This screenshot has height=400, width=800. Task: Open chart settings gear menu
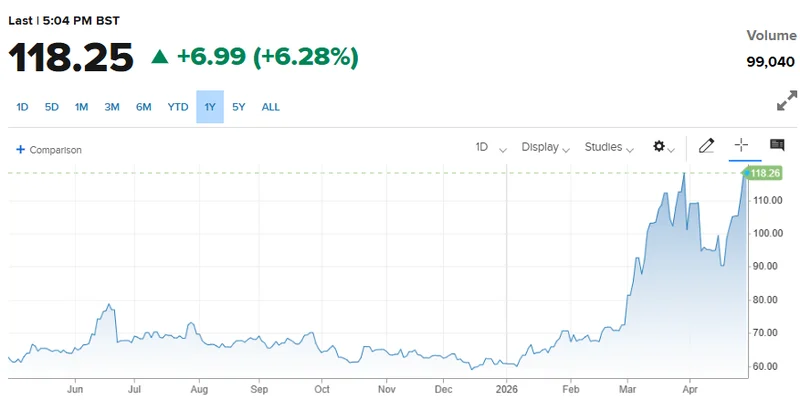(x=659, y=147)
